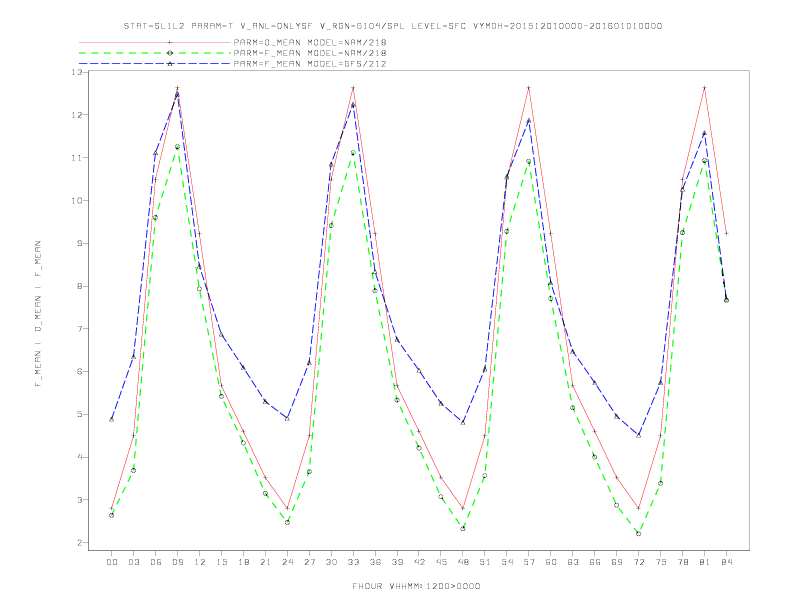Screen dimensions: 792x612
Task: Select the legend text PARM=O_MEAN MODEL=NAM/218
Action: 310,42
